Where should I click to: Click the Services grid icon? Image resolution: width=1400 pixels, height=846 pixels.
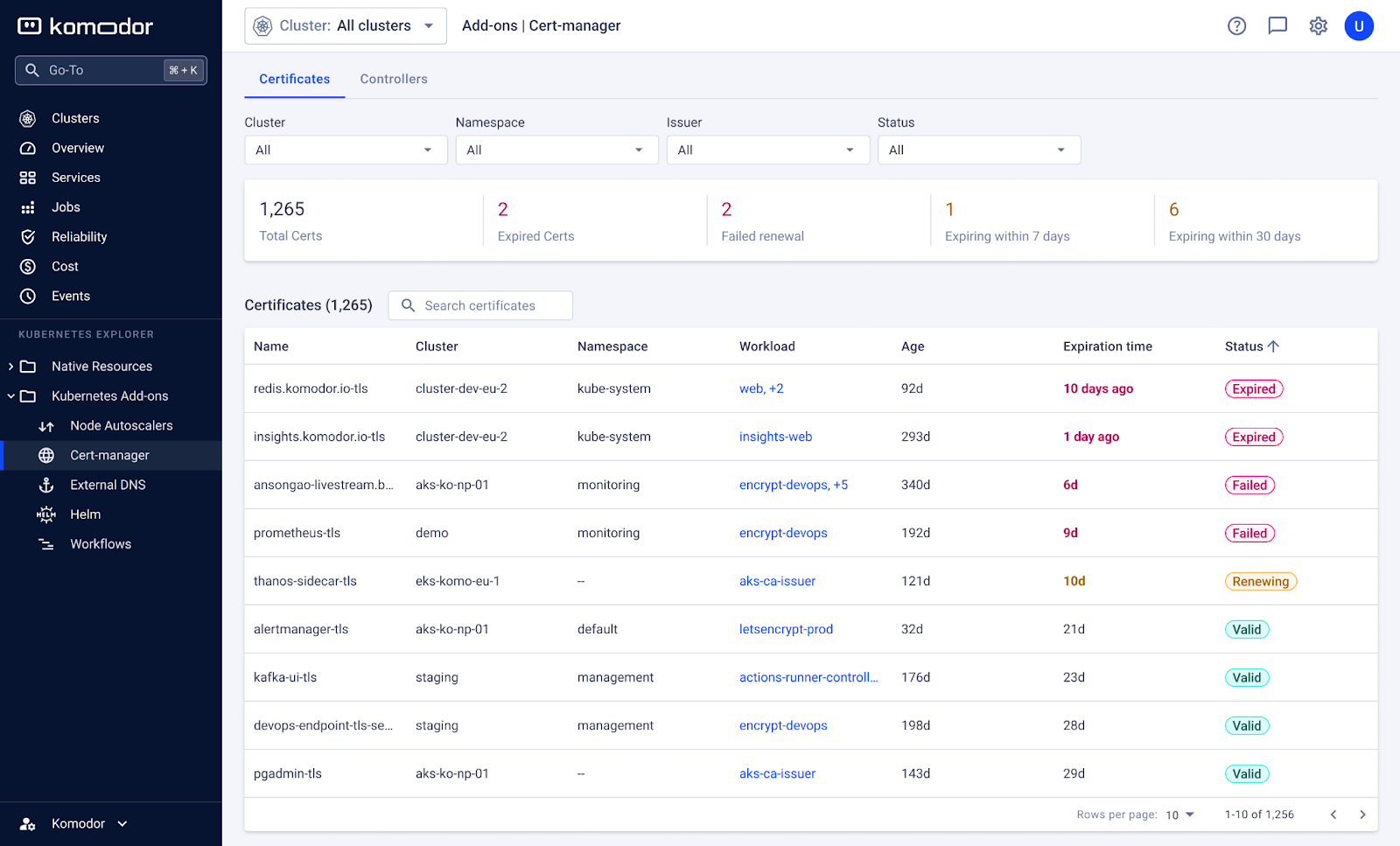[x=28, y=178]
